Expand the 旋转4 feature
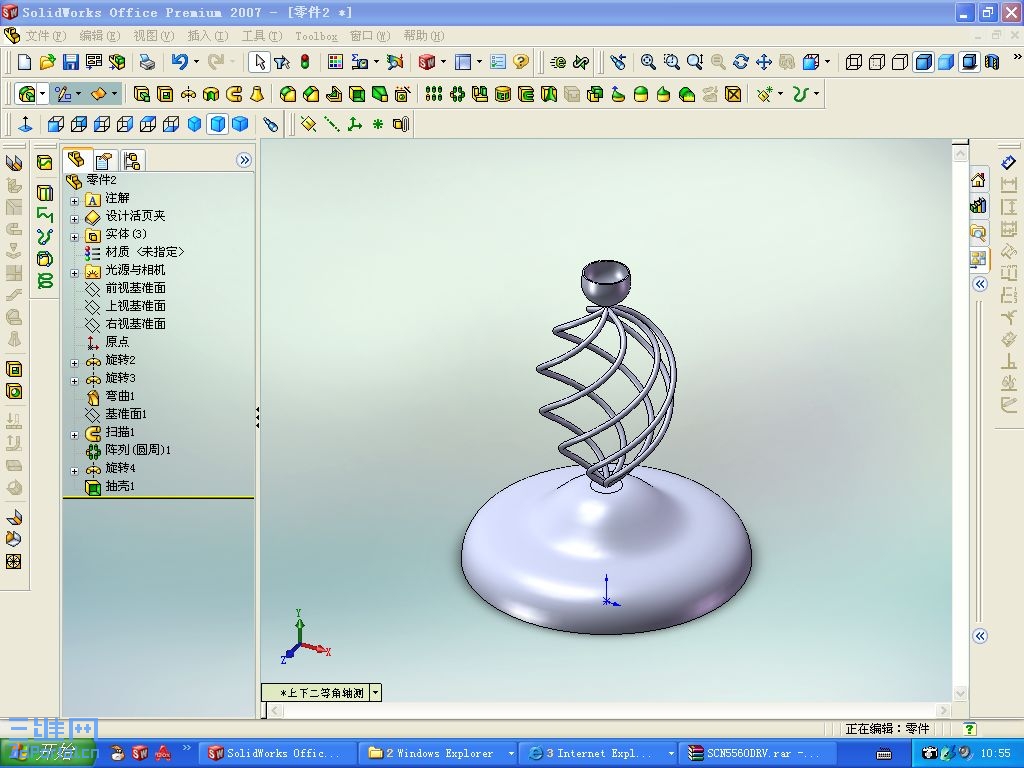This screenshot has height=768, width=1024. coord(74,471)
